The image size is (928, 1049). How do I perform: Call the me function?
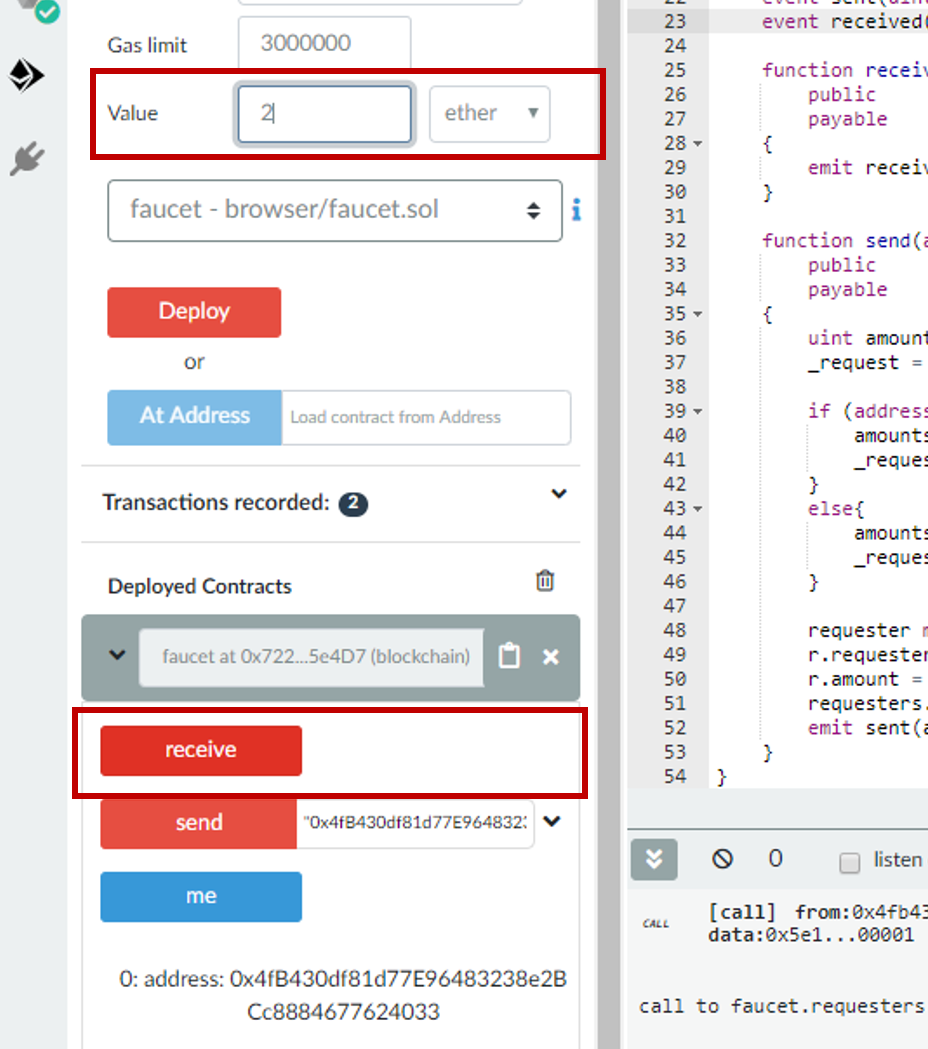(x=200, y=896)
